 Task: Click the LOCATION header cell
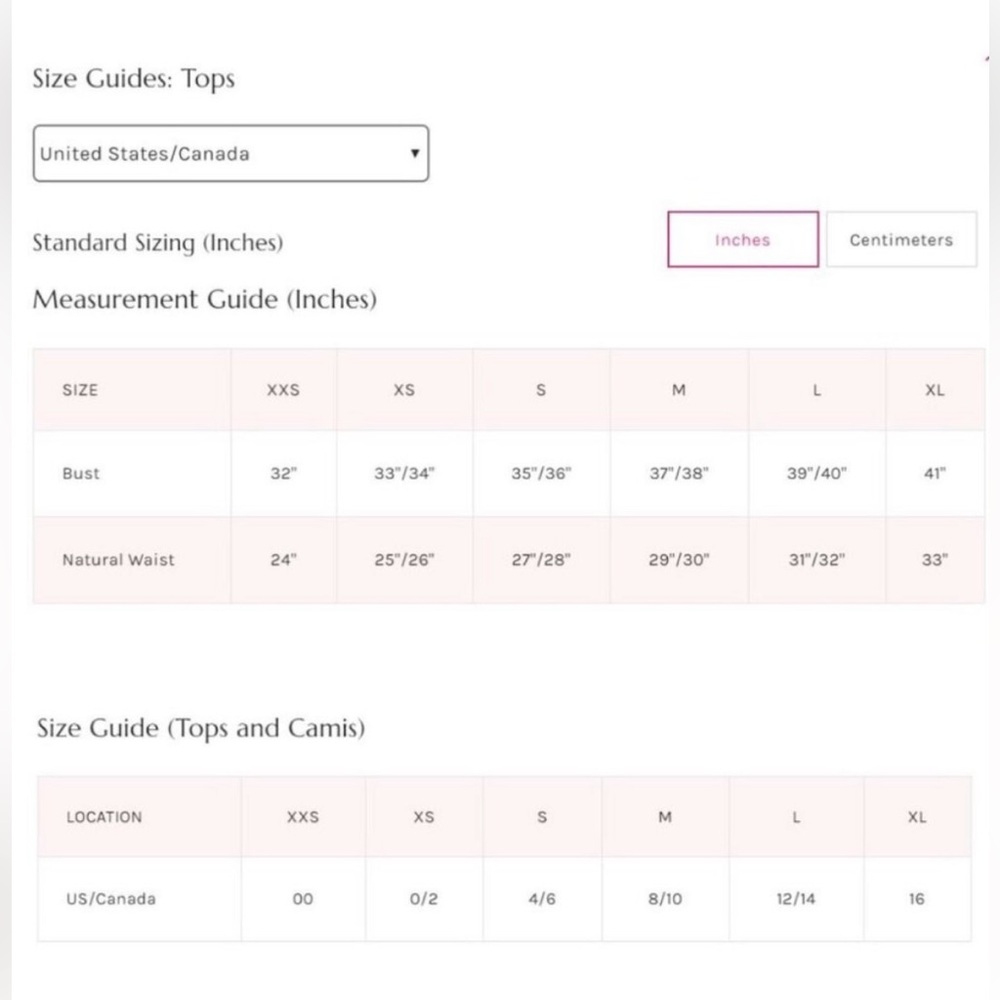140,817
